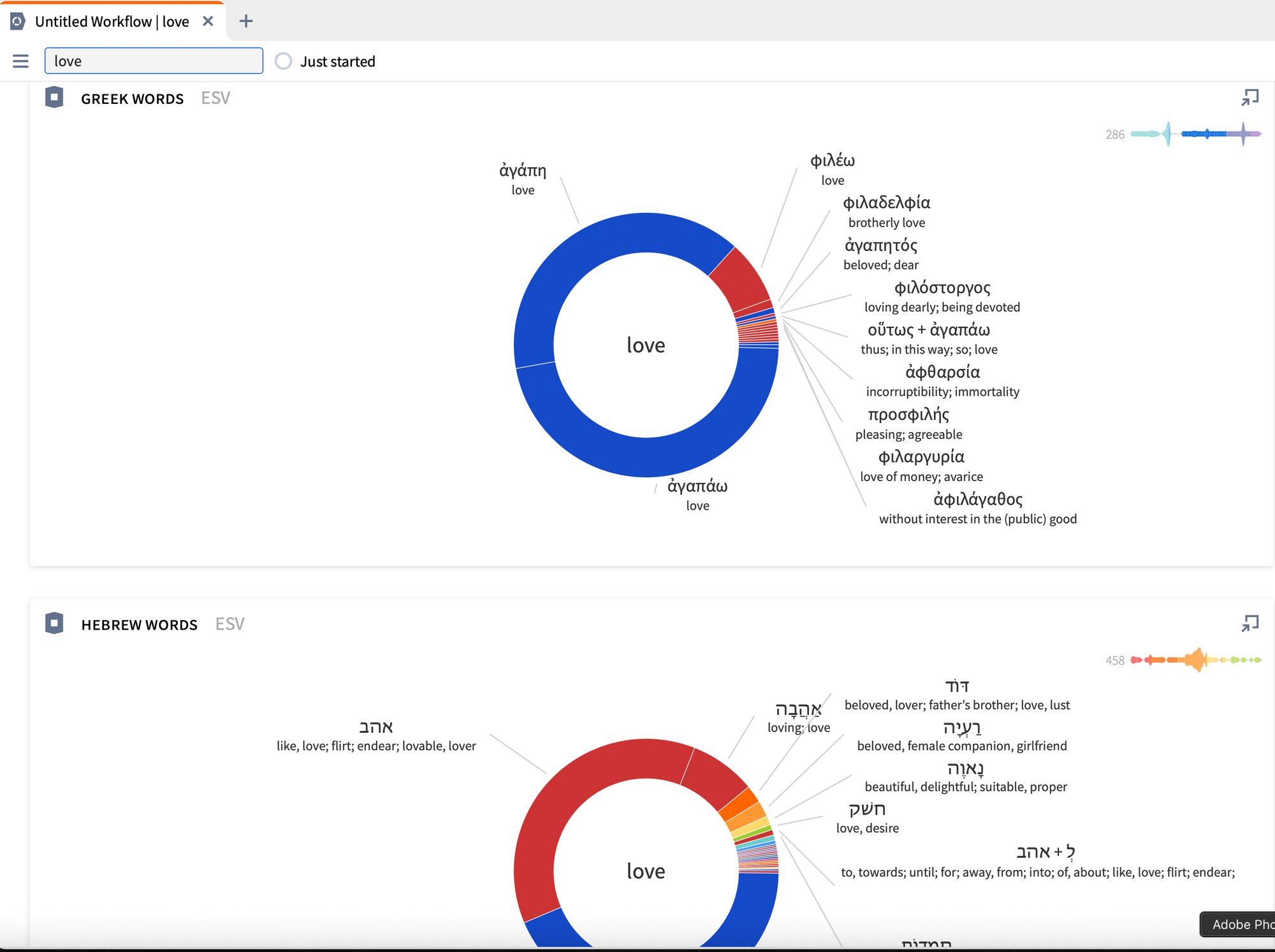
Task: Click the Greek 286 distribution sparkline
Action: 1195,134
